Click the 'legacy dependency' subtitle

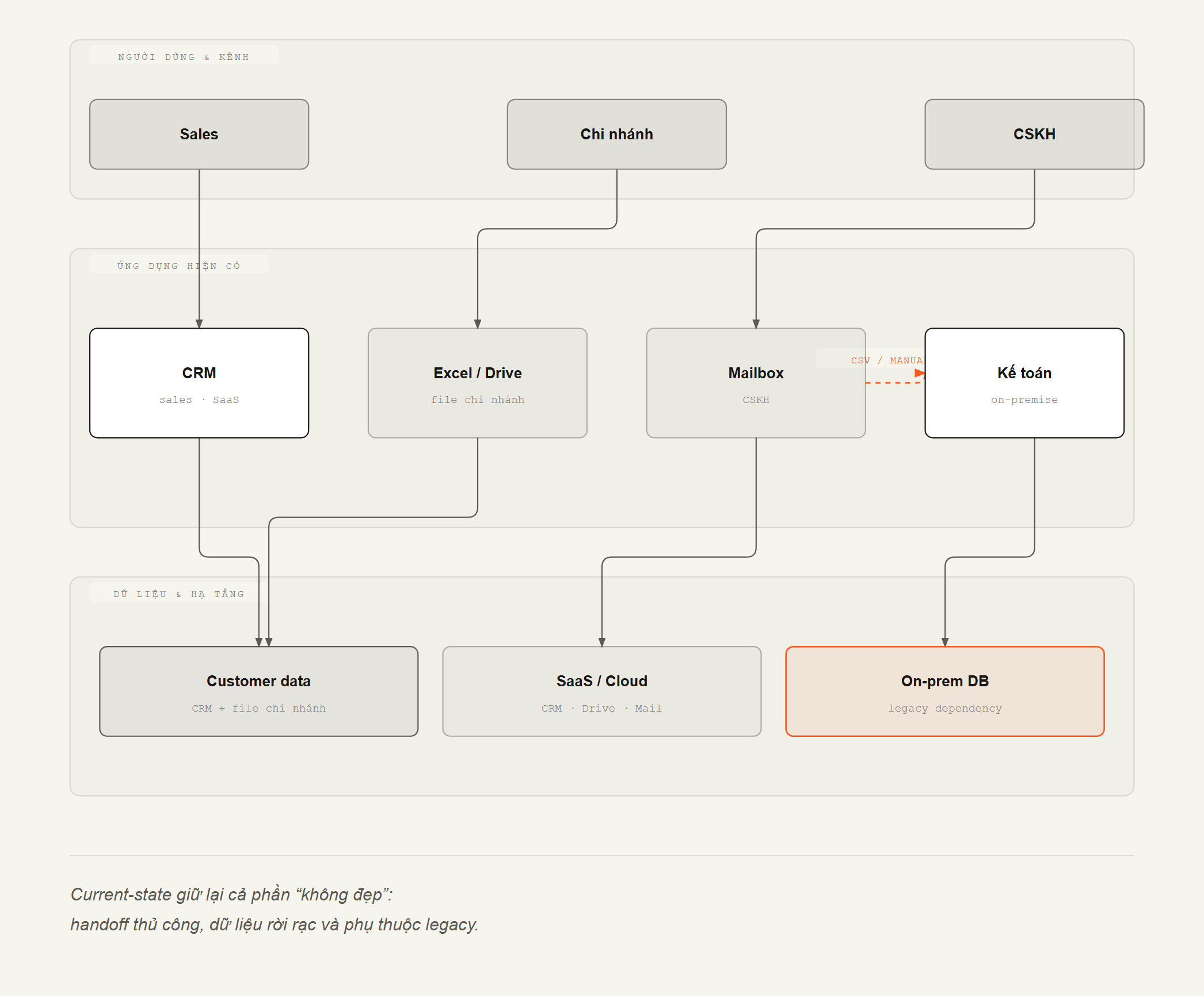coord(945,708)
